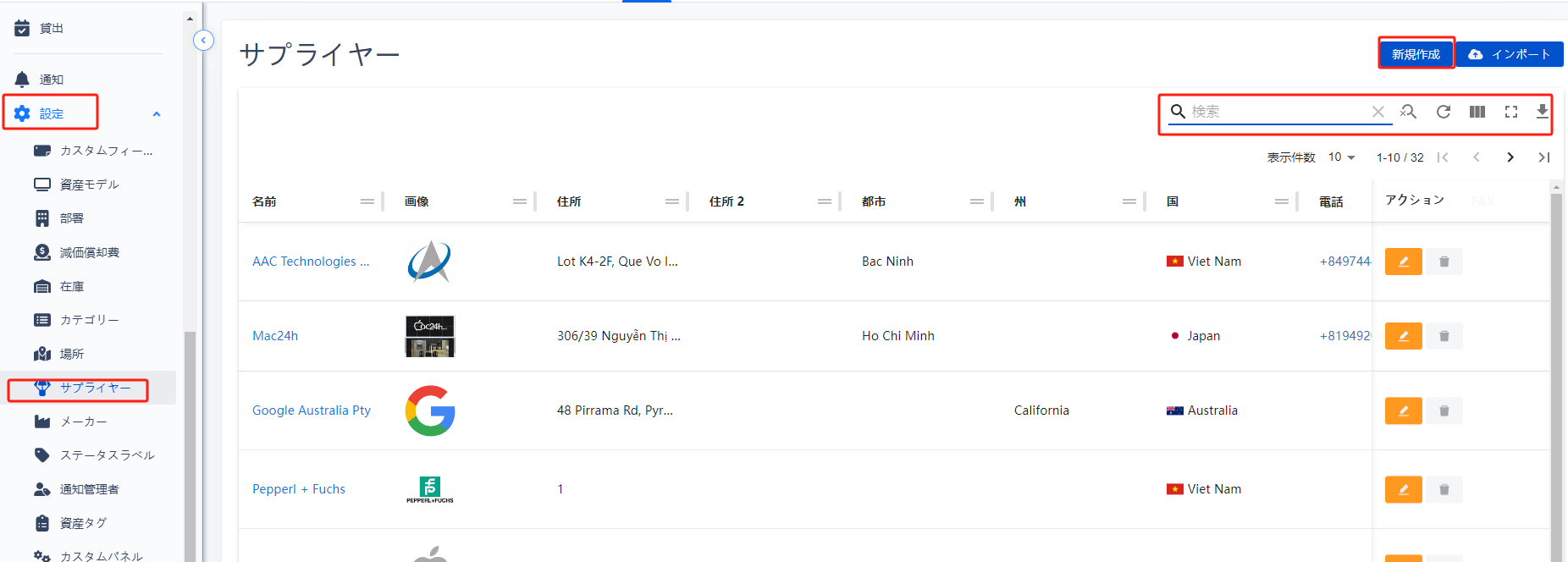The image size is (1568, 562).
Task: Collapse the left sidebar panel
Action: tap(203, 40)
